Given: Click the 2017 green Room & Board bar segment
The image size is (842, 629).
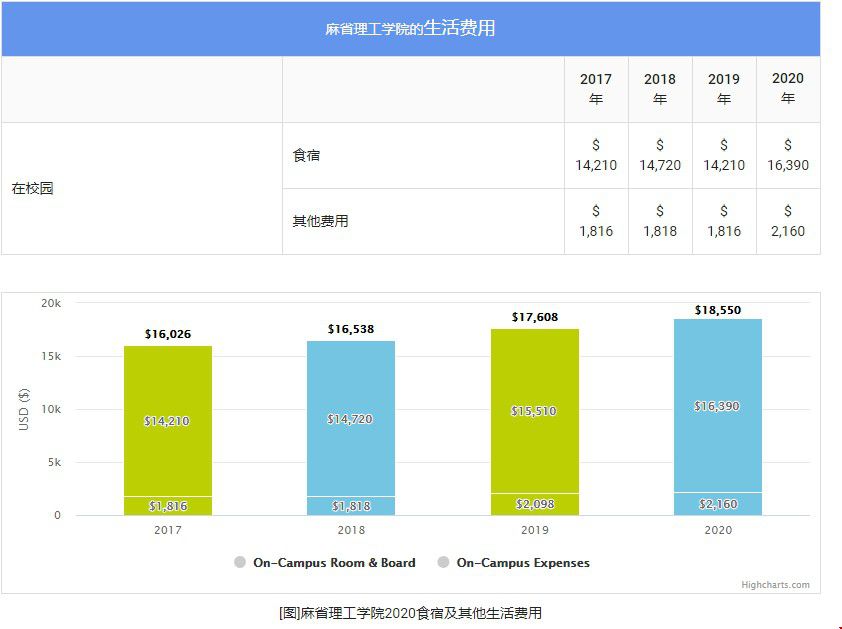Looking at the screenshot, I should click(x=168, y=421).
